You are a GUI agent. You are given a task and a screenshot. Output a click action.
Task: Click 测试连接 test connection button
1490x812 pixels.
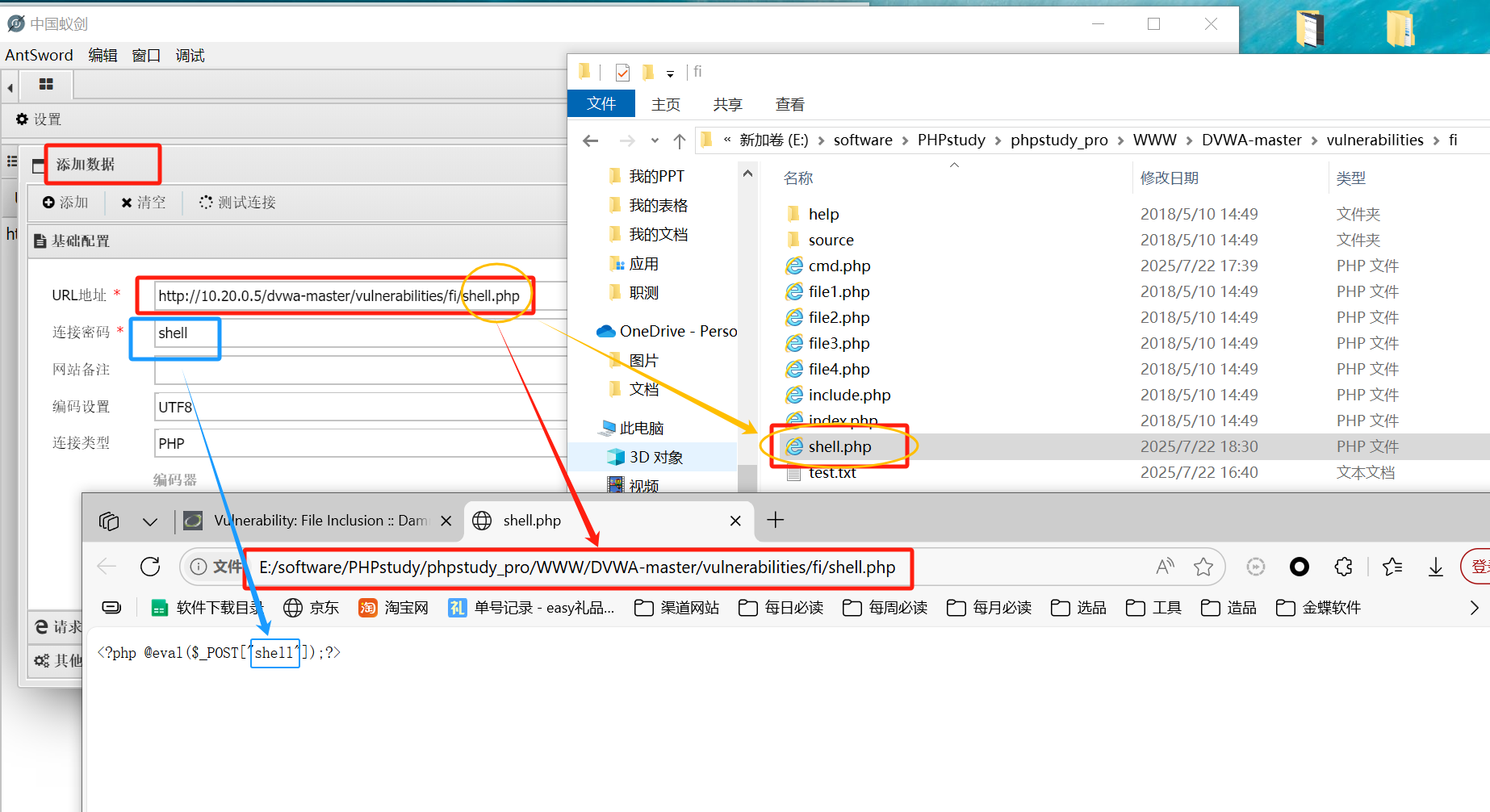click(237, 203)
